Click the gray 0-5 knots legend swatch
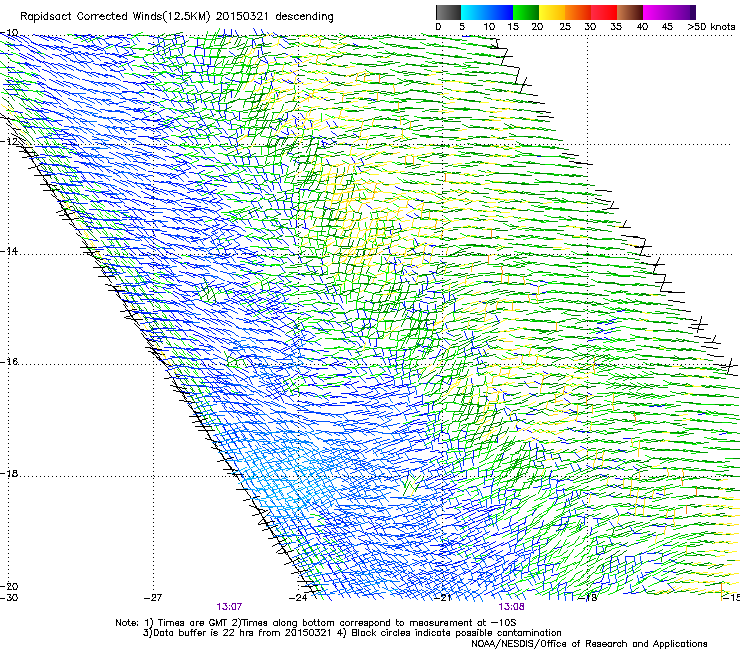The width and height of the screenshot is (740, 650). (x=448, y=12)
